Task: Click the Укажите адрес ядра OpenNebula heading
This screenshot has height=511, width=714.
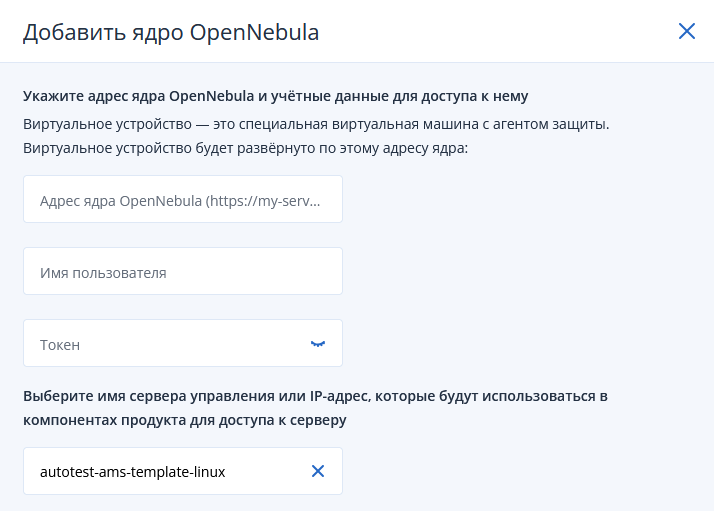Action: pyautogui.click(x=275, y=96)
